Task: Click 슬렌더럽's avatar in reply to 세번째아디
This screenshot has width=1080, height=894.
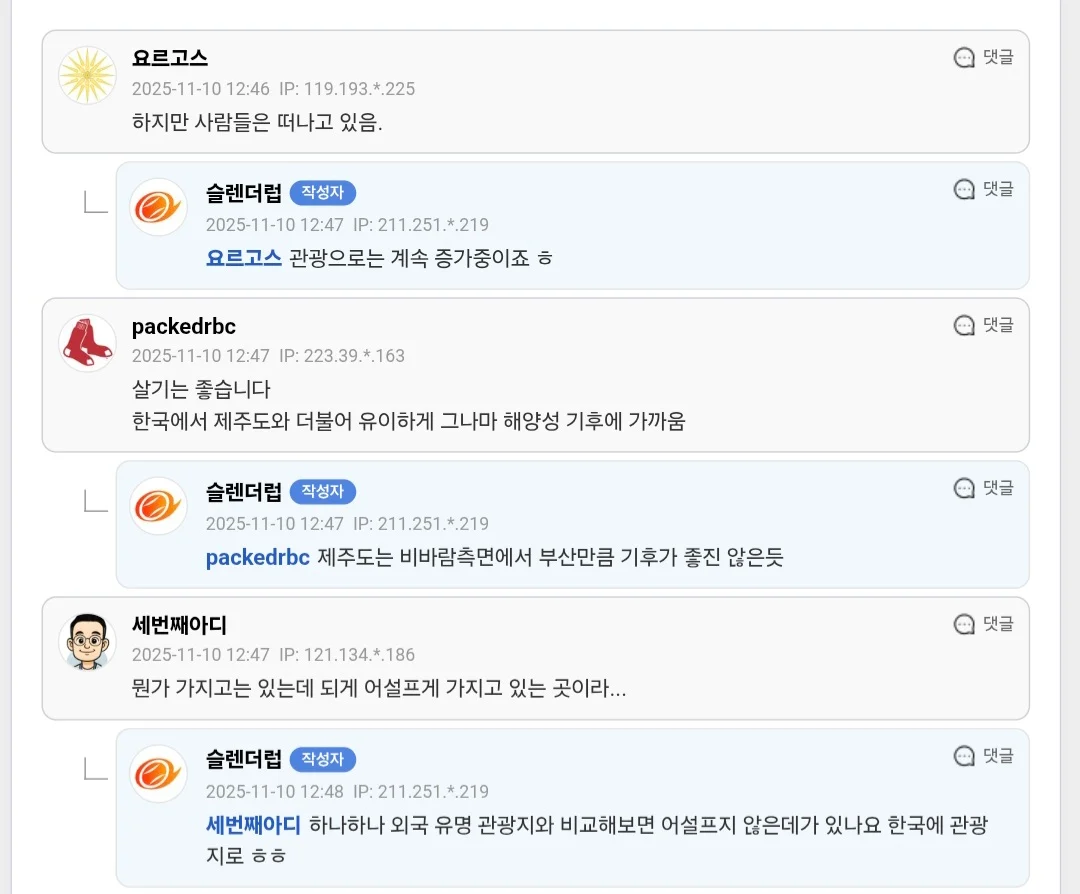Action: tap(158, 774)
